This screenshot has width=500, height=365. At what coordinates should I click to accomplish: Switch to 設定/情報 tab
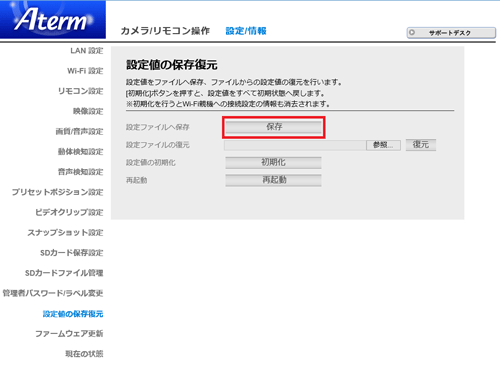pos(246,31)
